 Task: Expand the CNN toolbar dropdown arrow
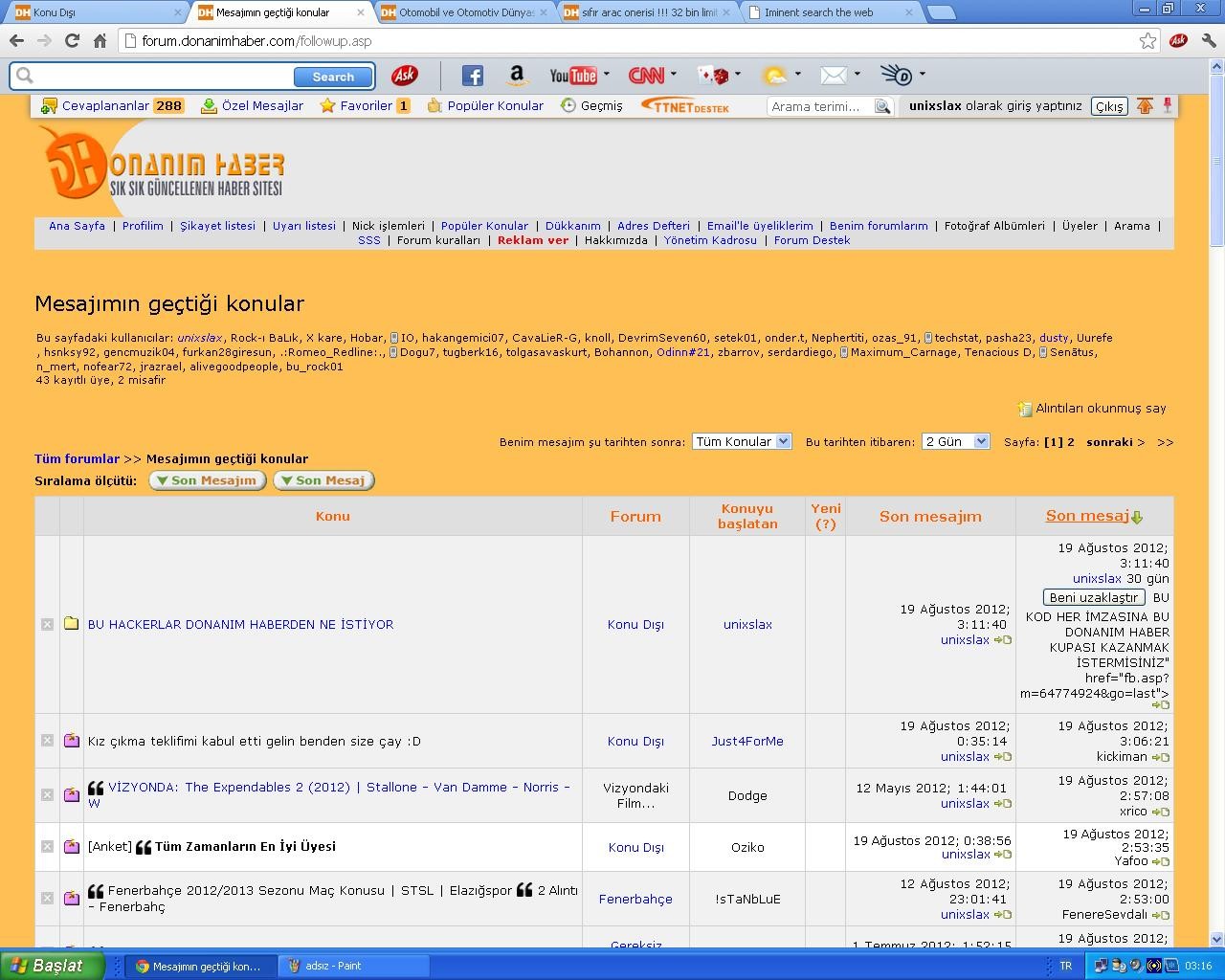[674, 75]
